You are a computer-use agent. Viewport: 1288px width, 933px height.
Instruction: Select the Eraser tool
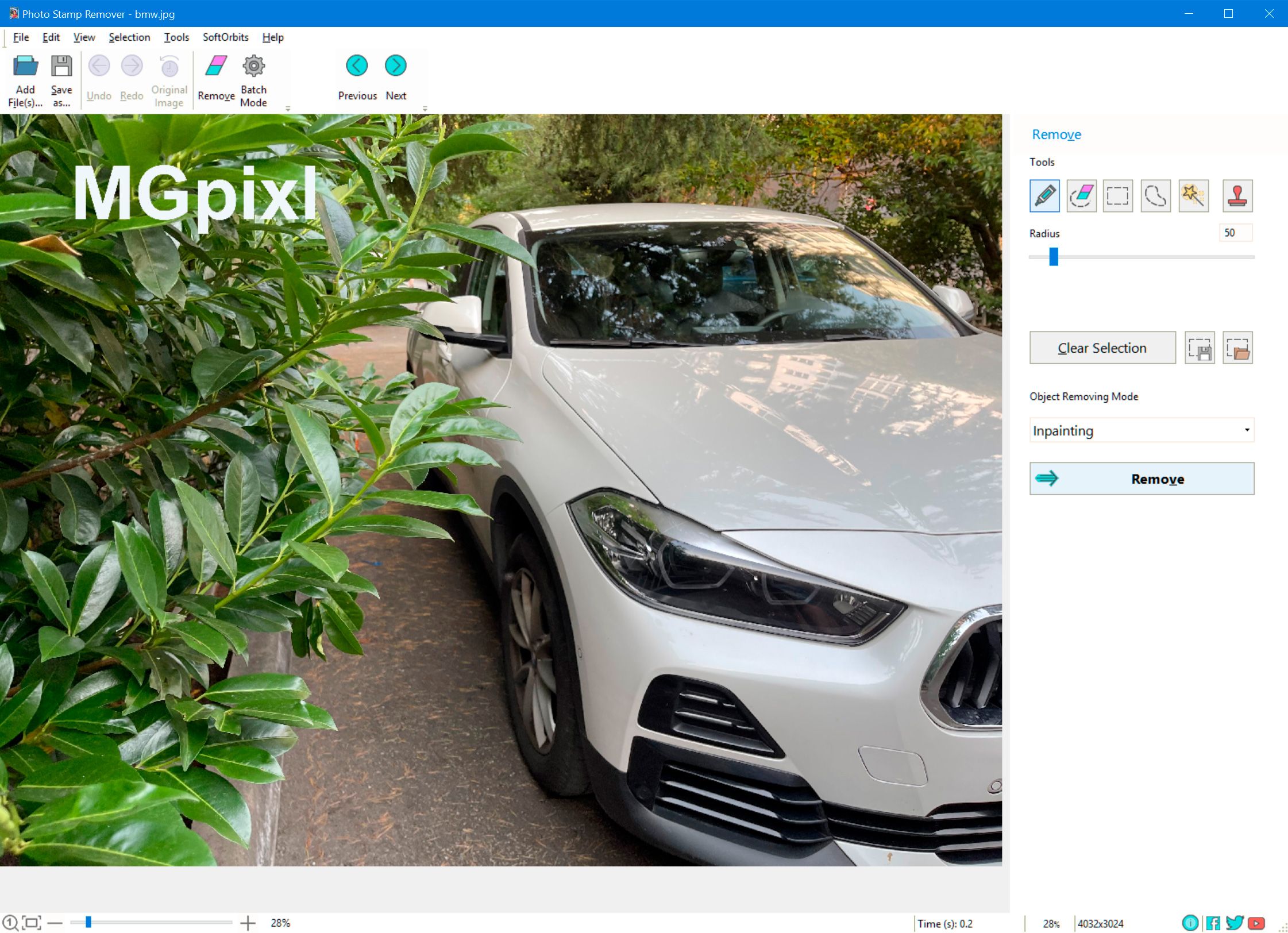pyautogui.click(x=1080, y=195)
